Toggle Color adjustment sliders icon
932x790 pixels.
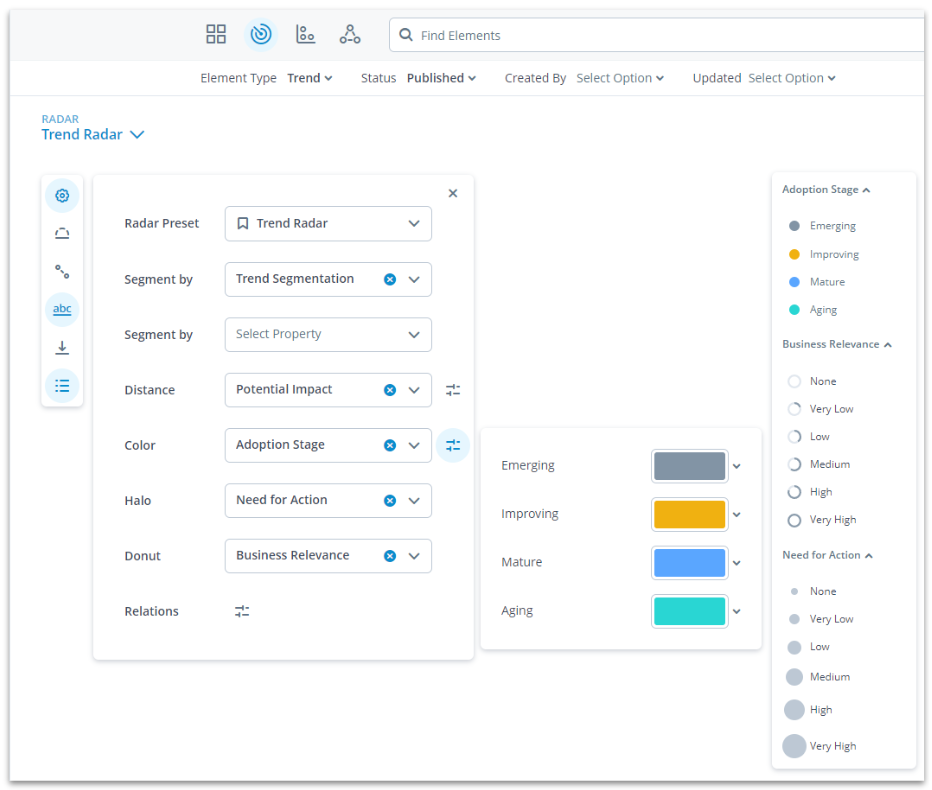(453, 445)
